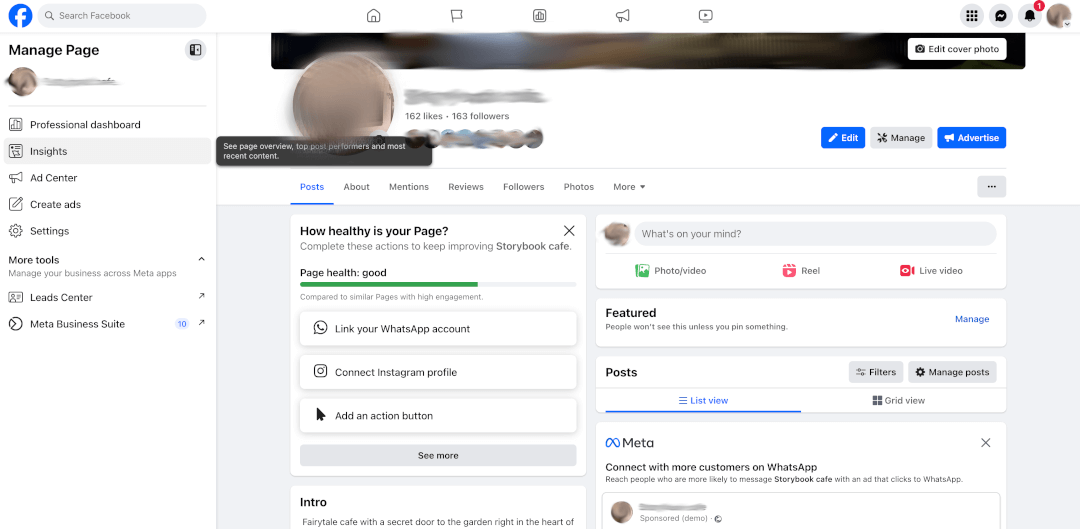The height and width of the screenshot is (529, 1080).
Task: Click the What's on your mind field
Action: click(815, 234)
